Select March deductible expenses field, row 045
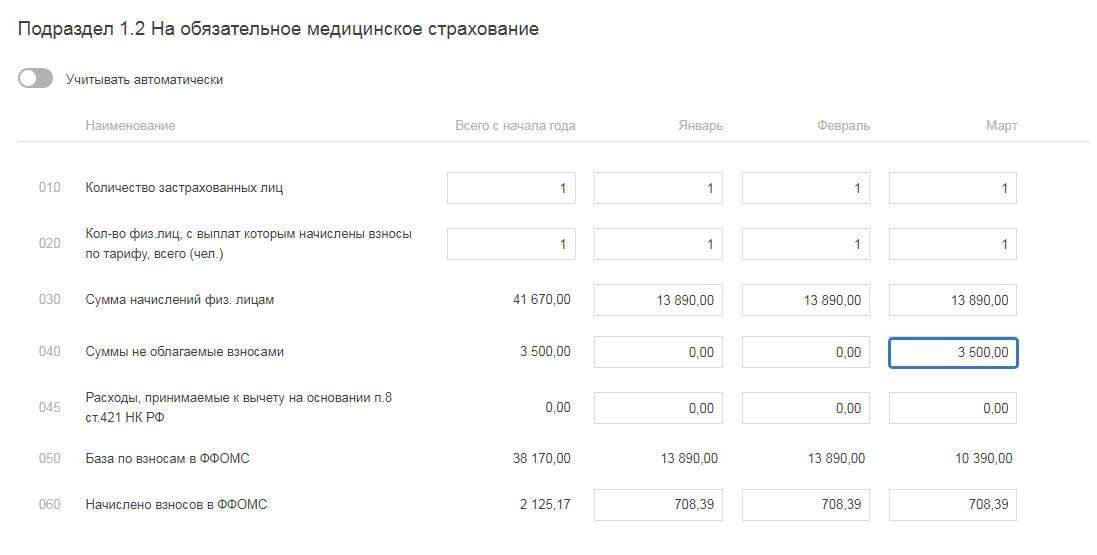This screenshot has height=555, width=1097. tap(952, 408)
